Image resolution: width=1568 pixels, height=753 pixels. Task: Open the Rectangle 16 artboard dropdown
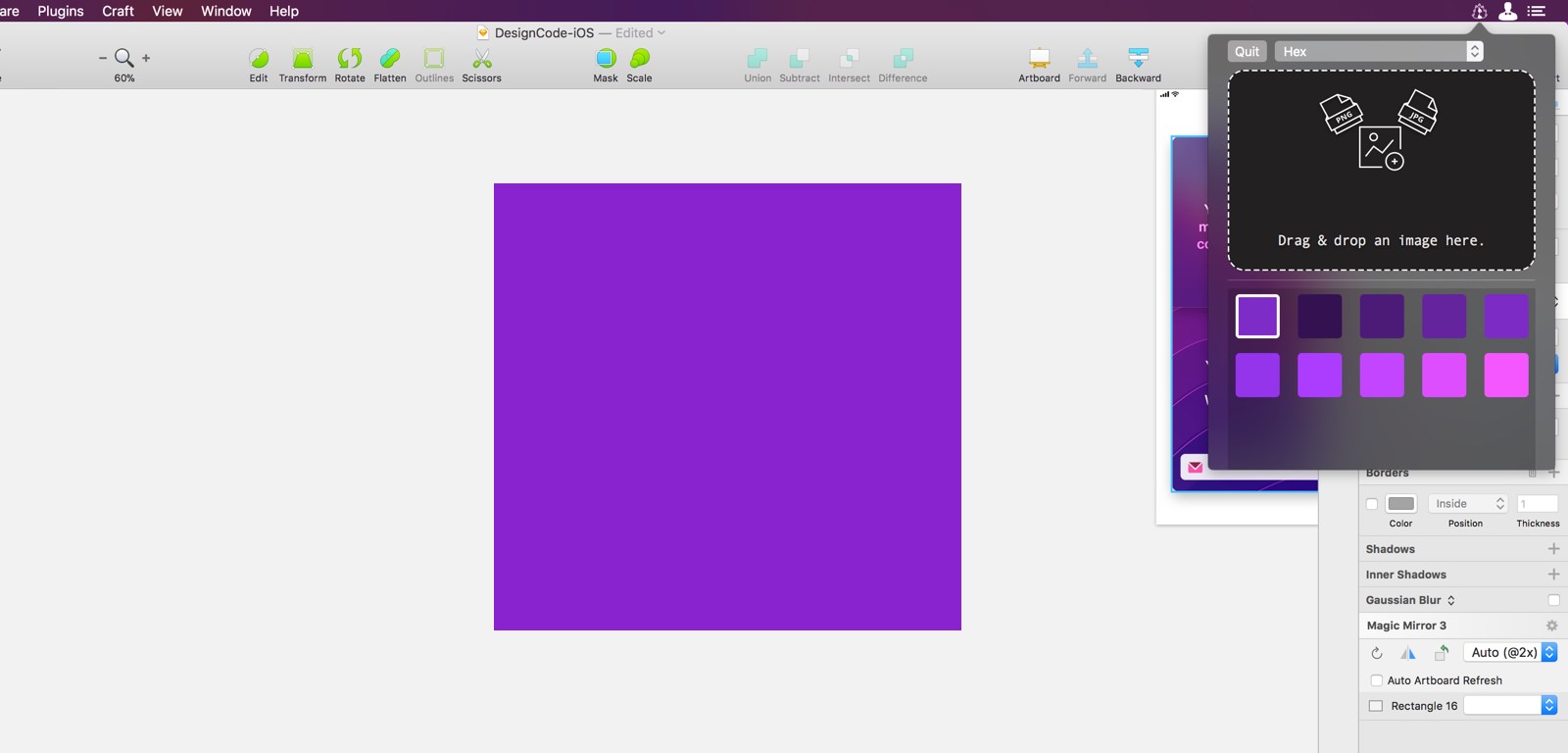tap(1510, 705)
